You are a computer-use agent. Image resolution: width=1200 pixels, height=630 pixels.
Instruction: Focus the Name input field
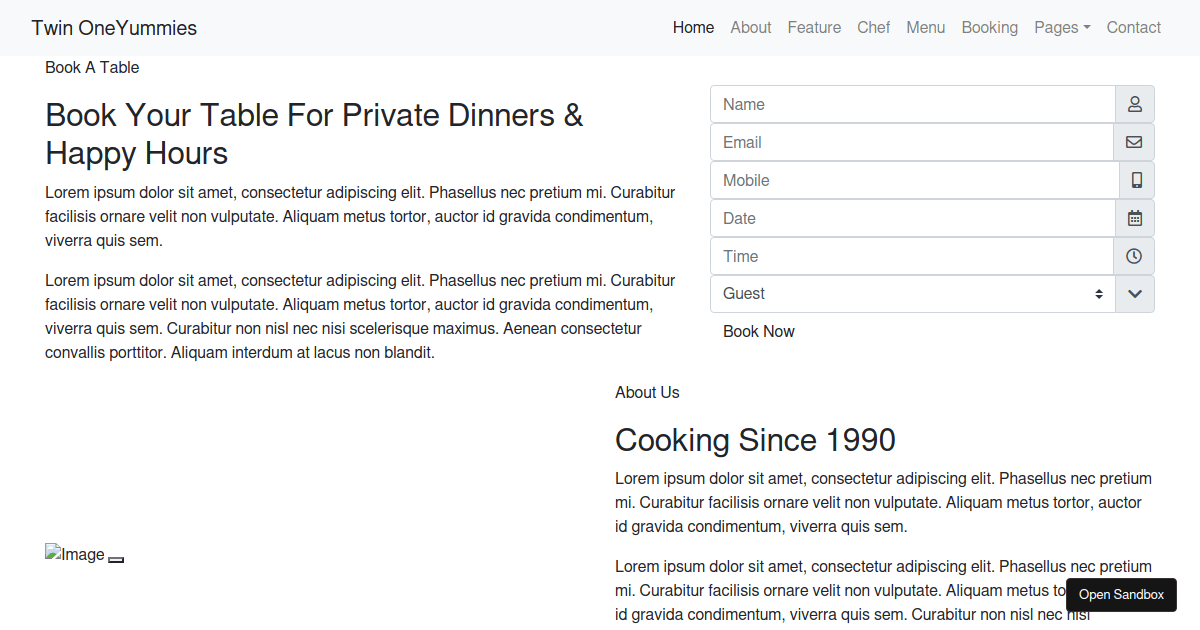(912, 104)
